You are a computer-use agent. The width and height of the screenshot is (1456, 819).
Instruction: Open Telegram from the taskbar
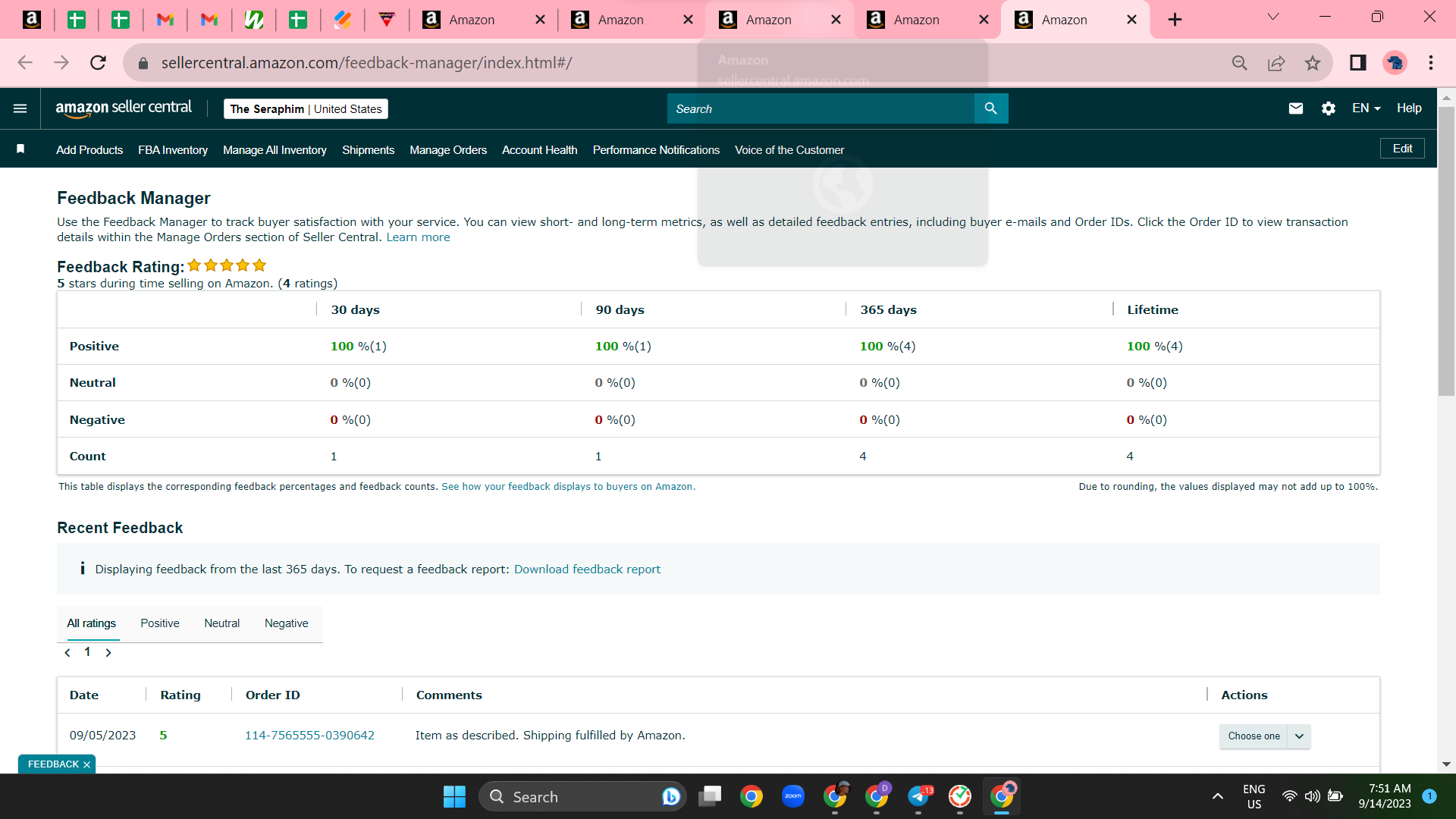coord(918,797)
